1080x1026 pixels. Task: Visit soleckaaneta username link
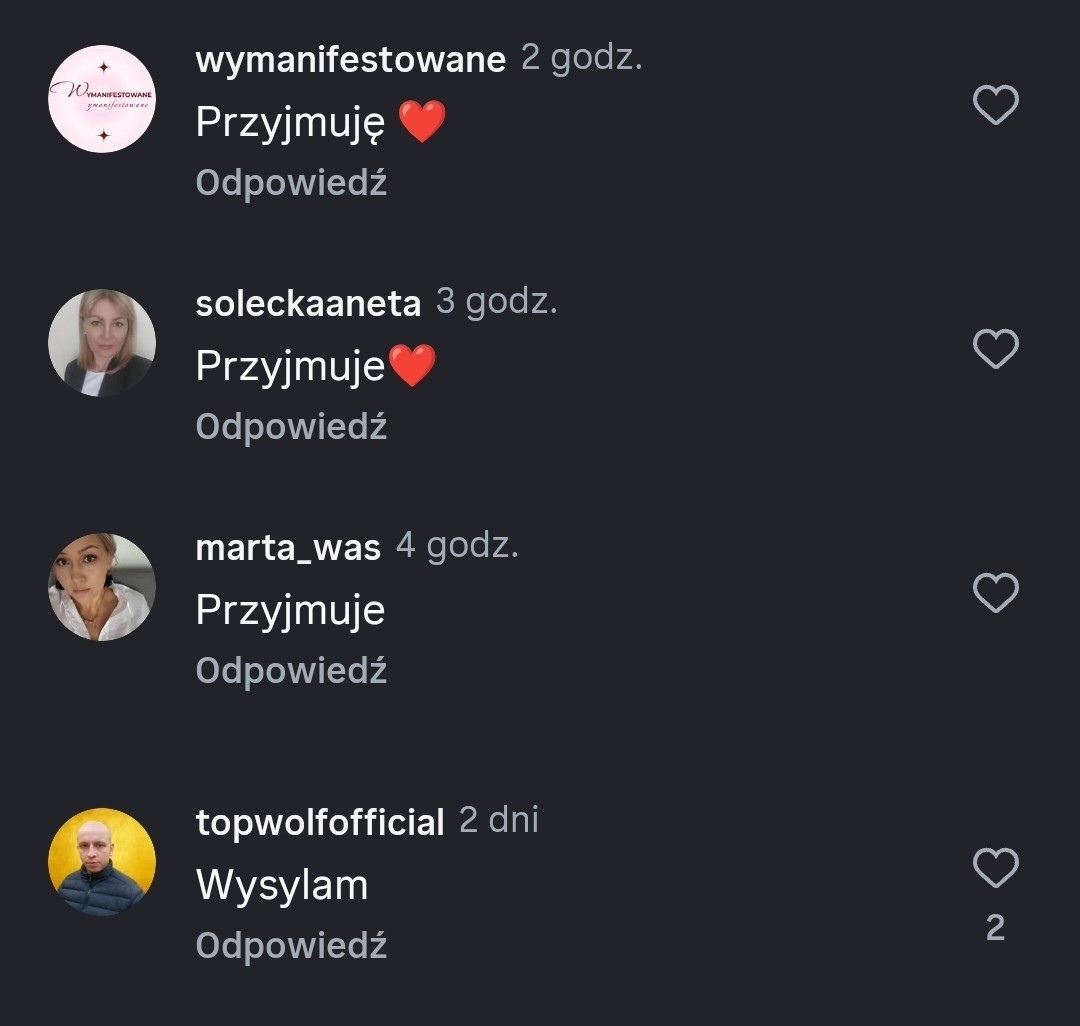[308, 304]
